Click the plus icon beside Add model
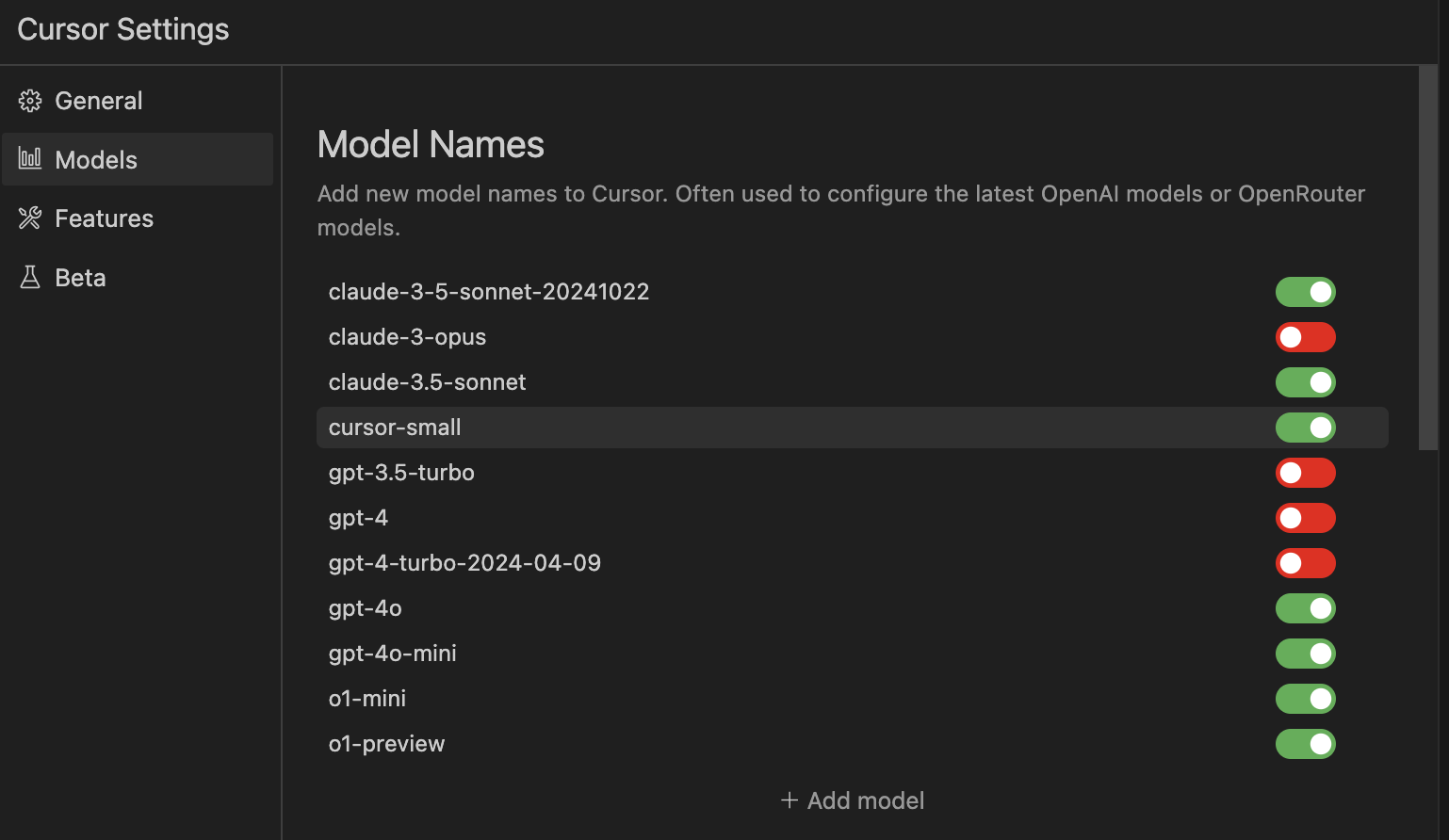 click(790, 800)
